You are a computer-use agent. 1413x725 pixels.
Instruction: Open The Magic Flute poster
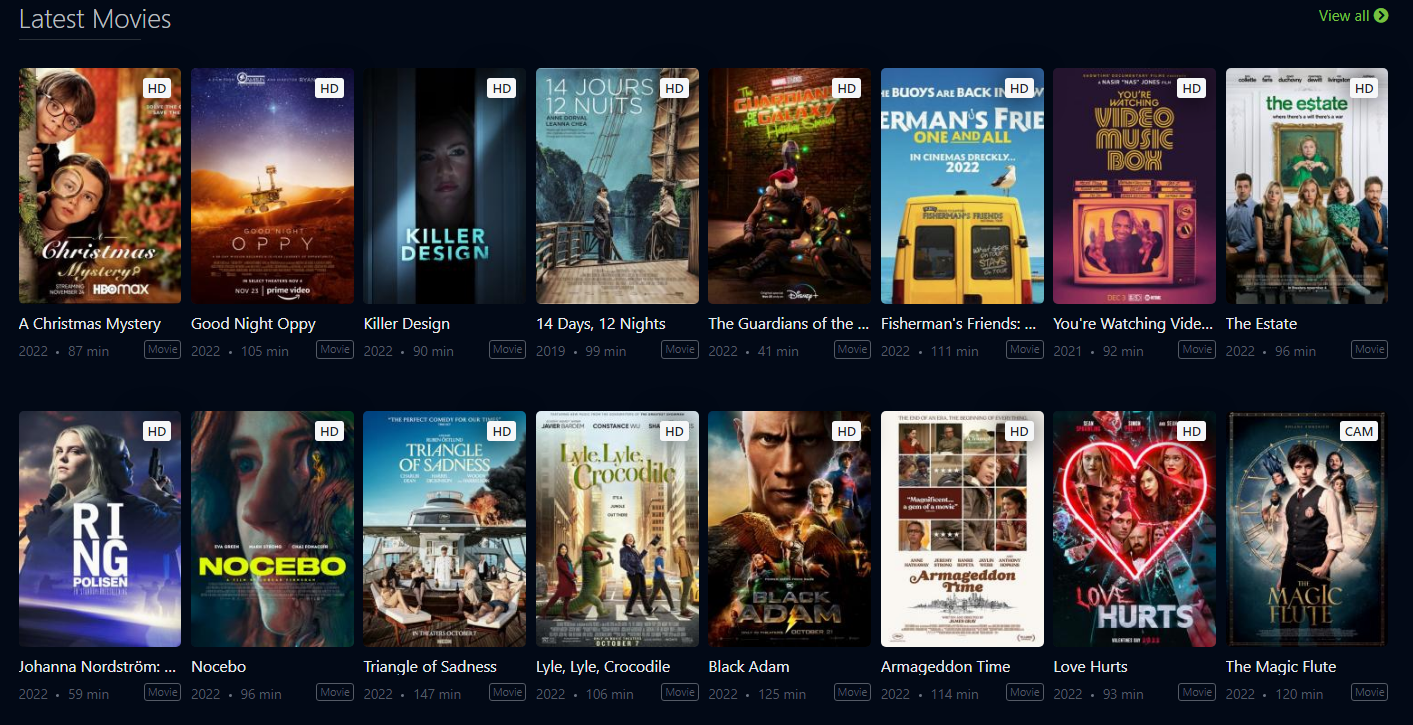(x=1307, y=529)
